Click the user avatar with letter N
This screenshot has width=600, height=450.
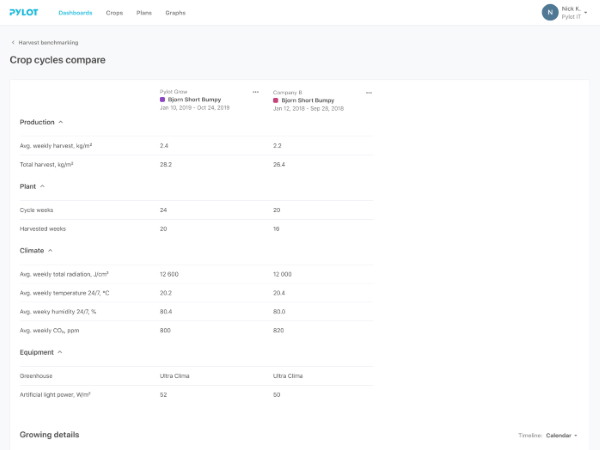(549, 12)
